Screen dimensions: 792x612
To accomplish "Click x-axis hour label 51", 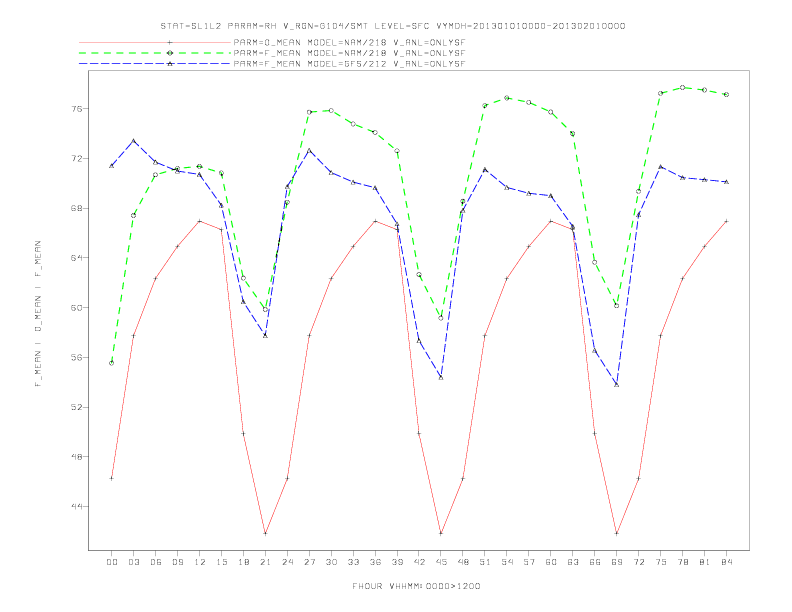I will tap(485, 562).
